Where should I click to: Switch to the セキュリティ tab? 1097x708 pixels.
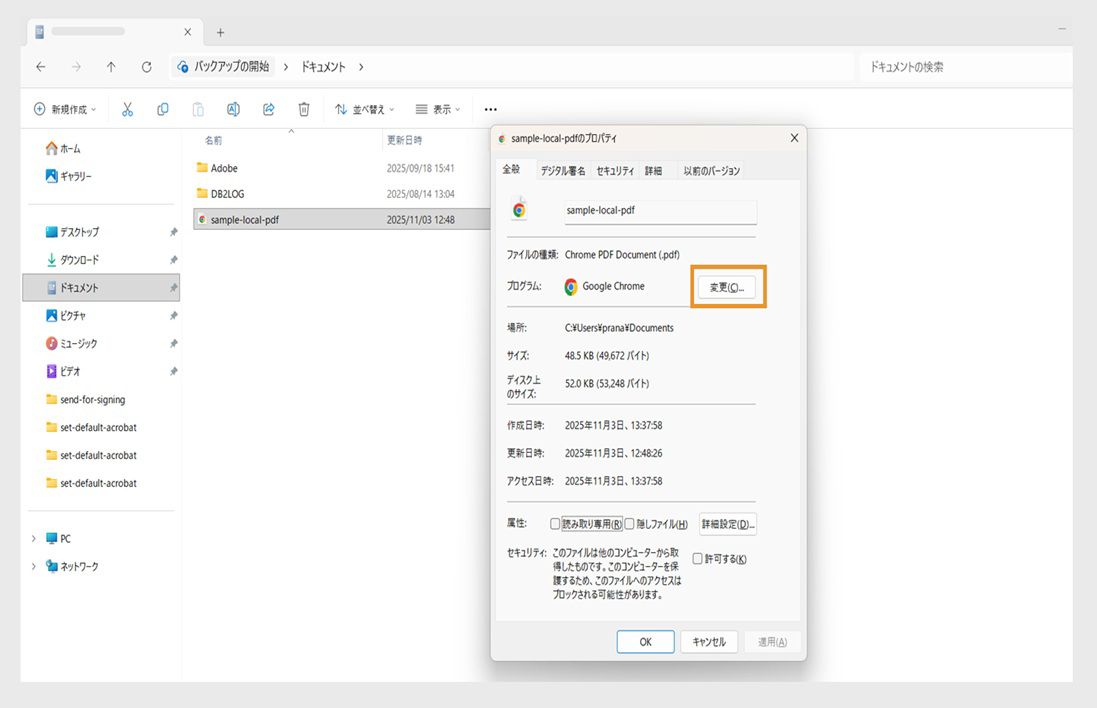(x=614, y=170)
